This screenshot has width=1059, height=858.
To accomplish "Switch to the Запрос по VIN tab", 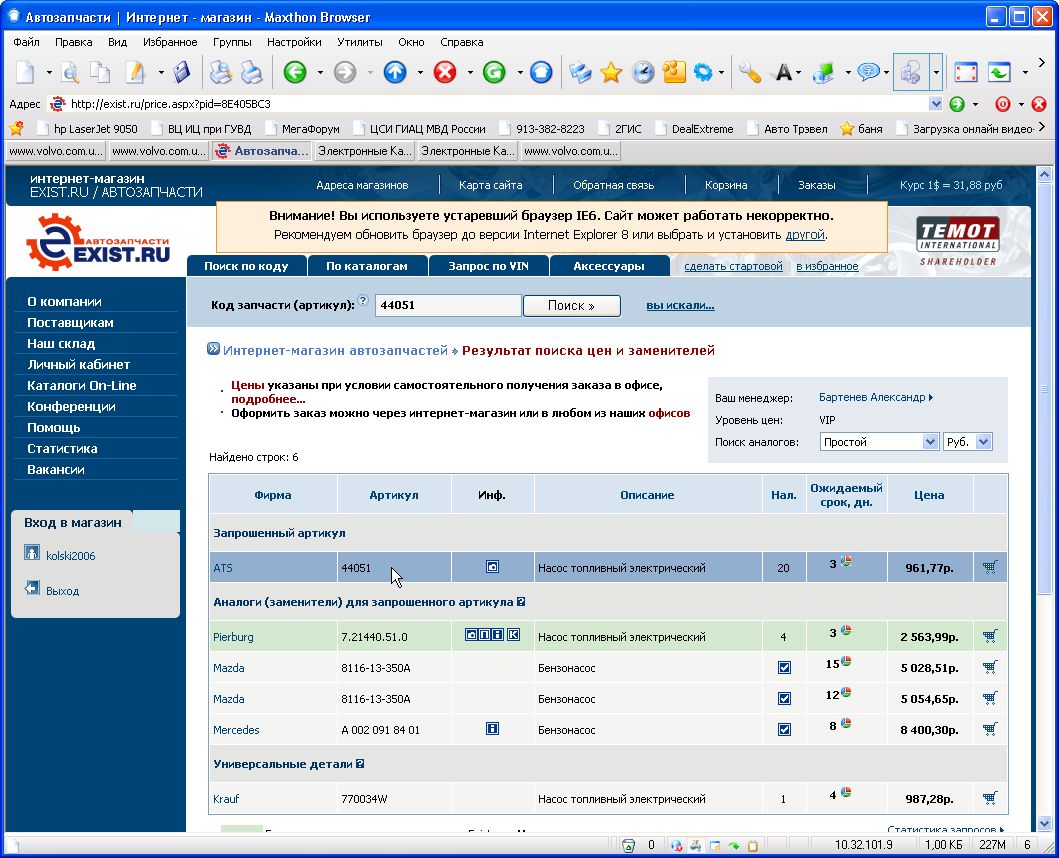I will 488,266.
